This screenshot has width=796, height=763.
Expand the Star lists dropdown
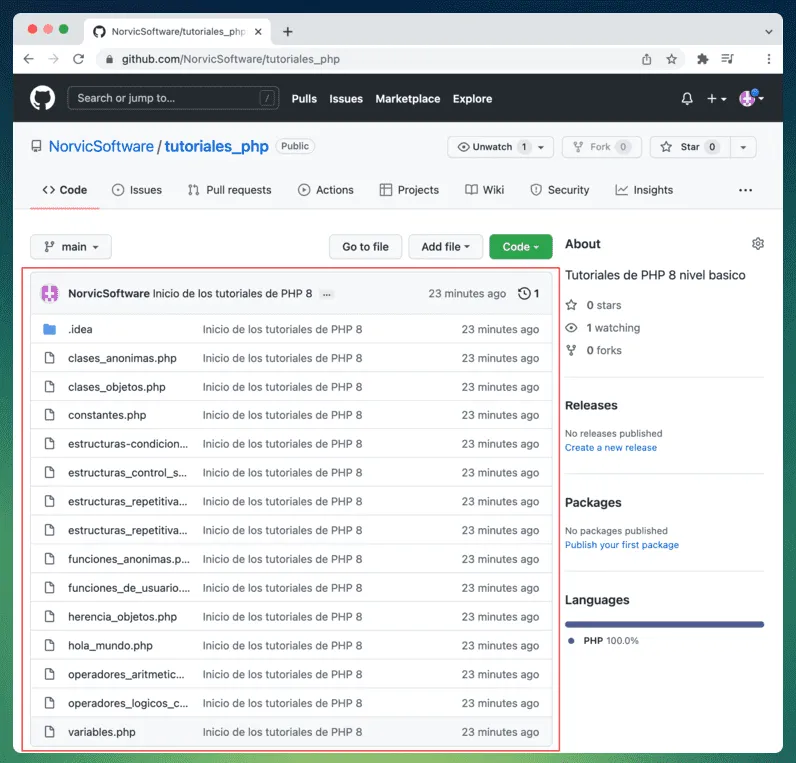coord(743,147)
